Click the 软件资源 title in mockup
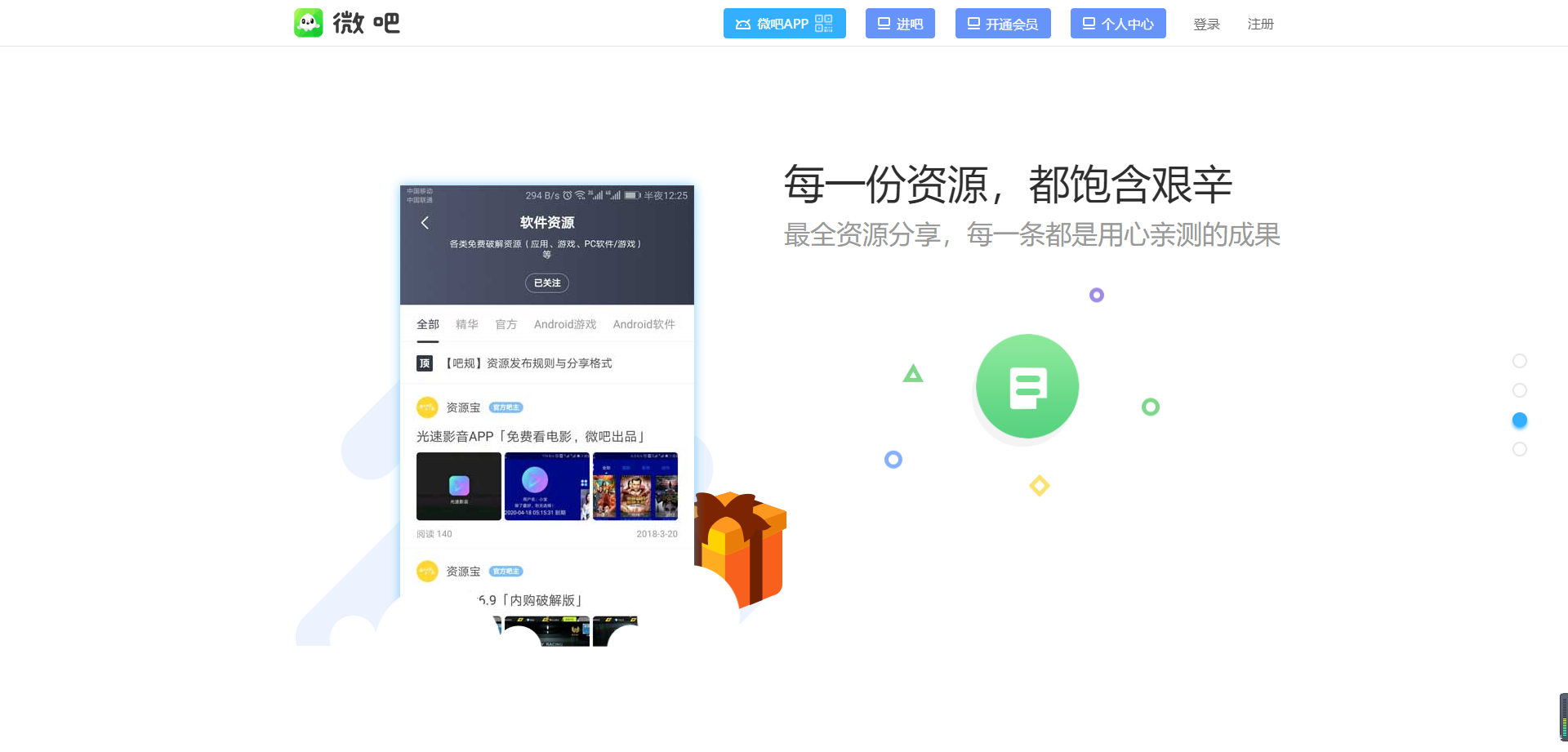 (x=547, y=222)
